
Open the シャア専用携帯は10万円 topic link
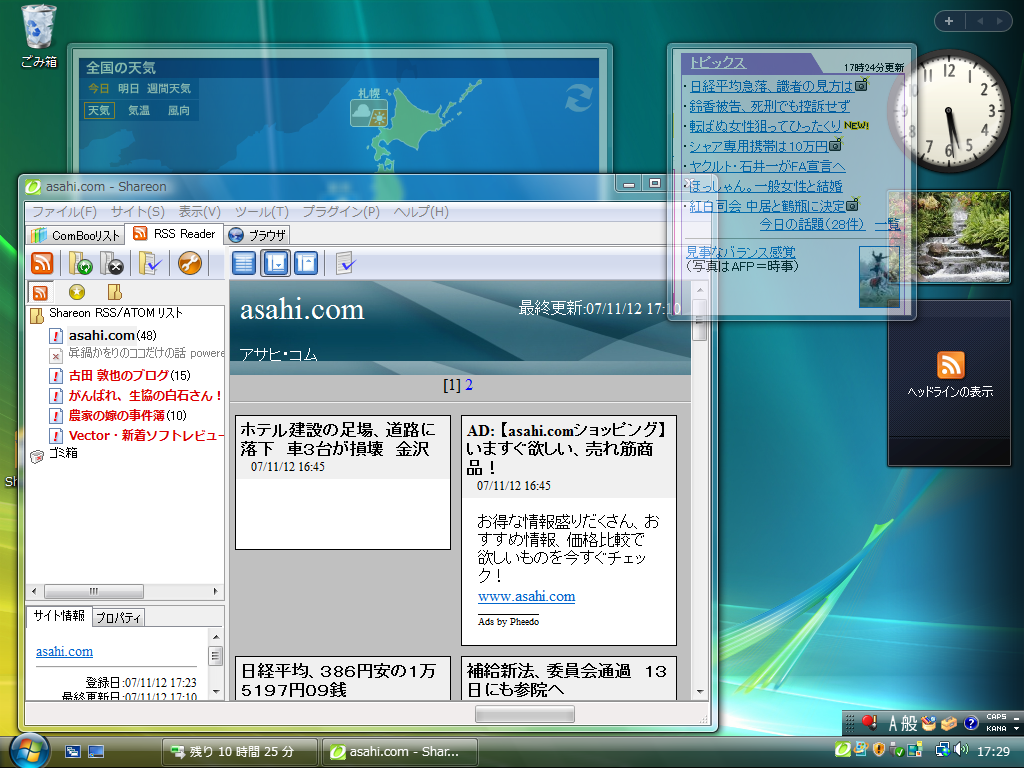[758, 146]
